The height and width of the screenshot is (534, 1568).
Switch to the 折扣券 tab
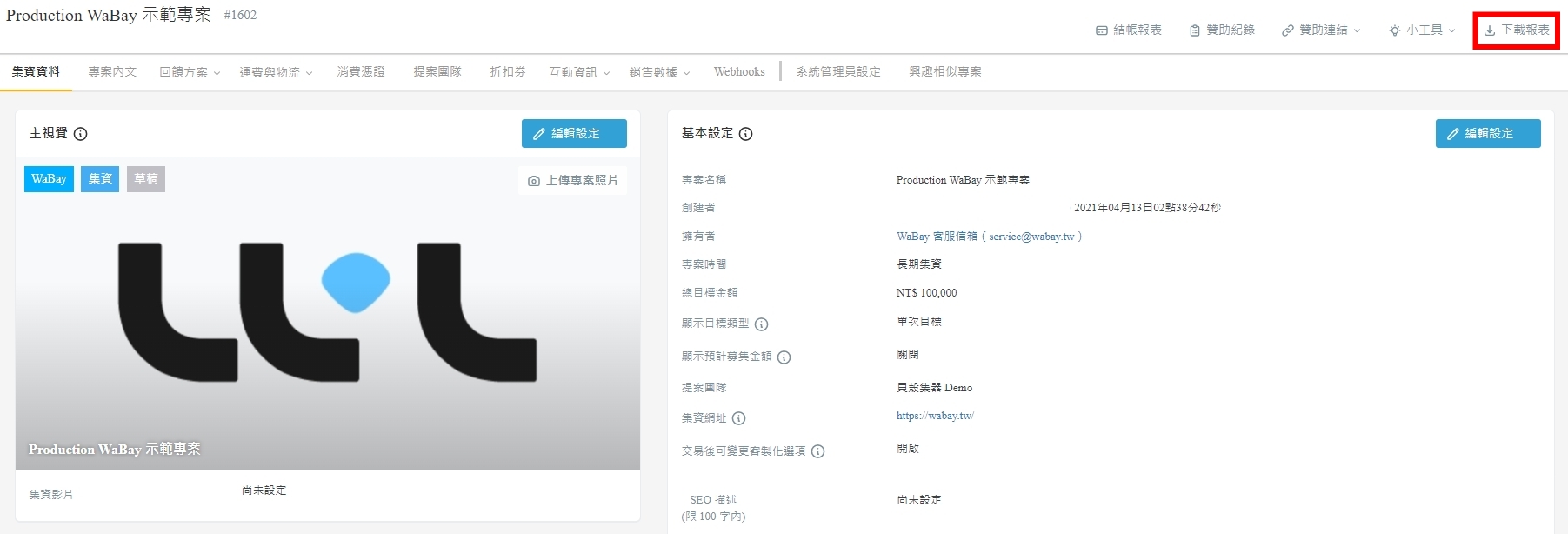tap(508, 72)
